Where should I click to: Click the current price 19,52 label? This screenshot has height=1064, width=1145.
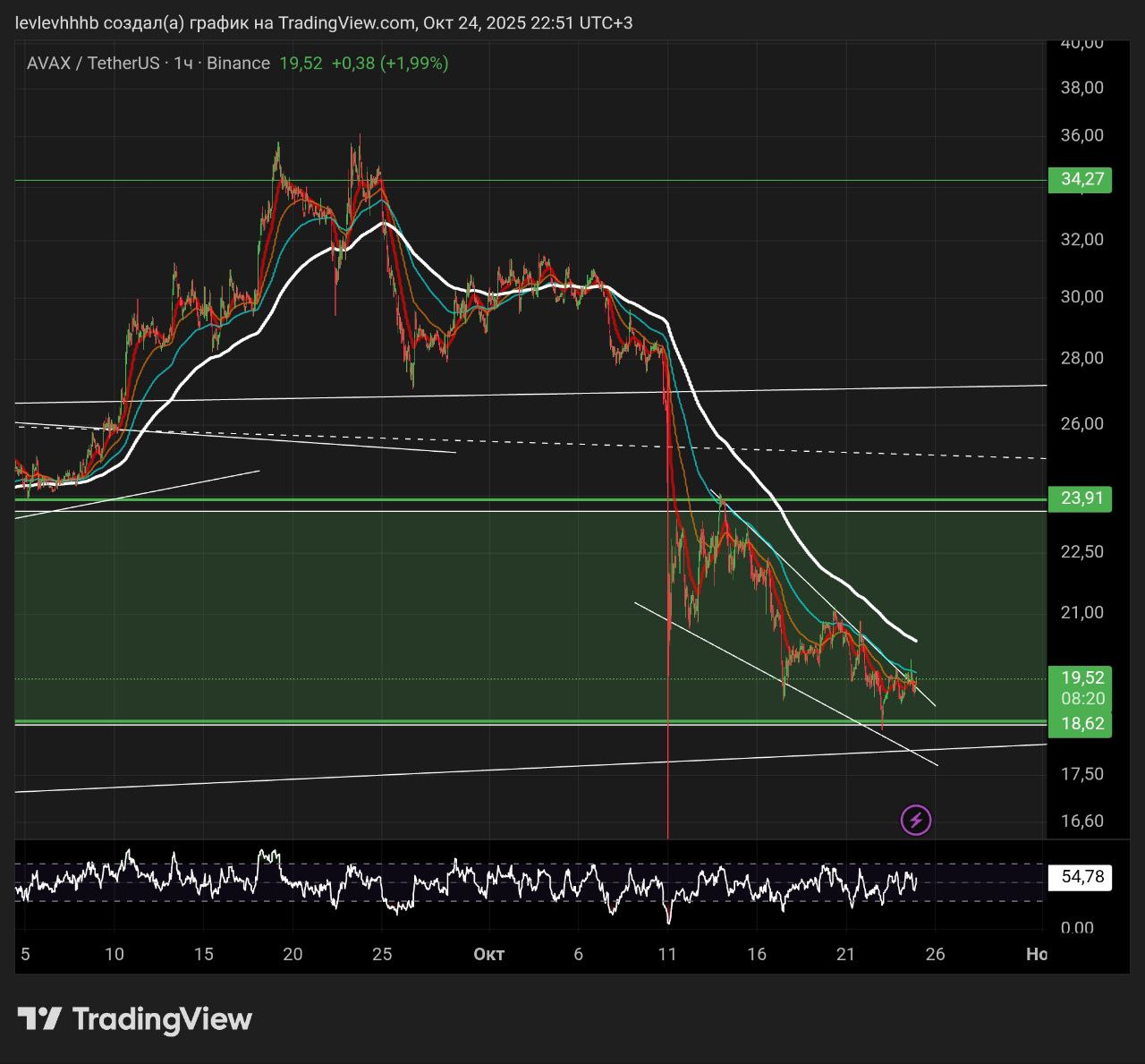[x=1082, y=677]
